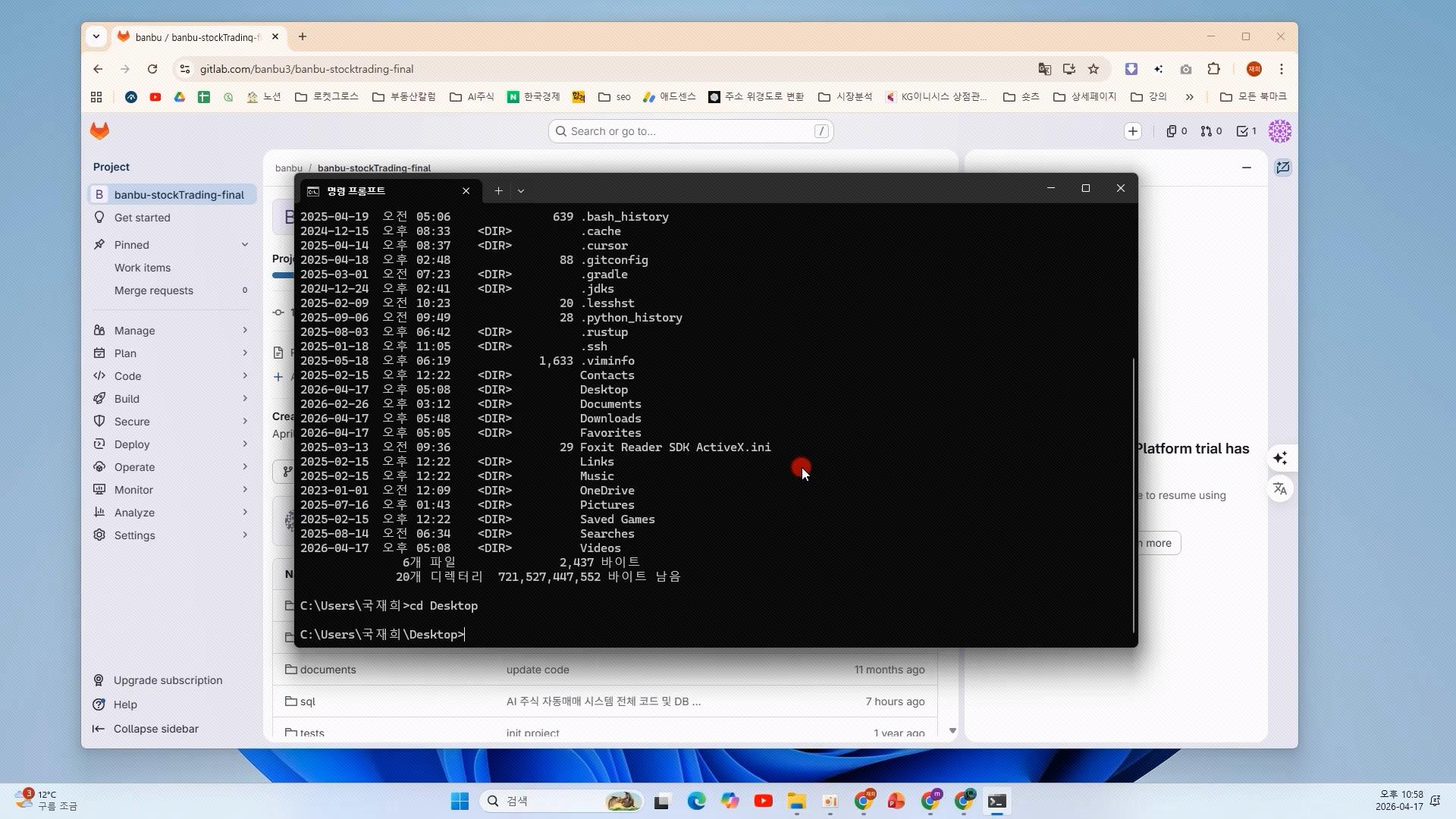Open the Help menu in sidebar
The image size is (1456, 819).
125,704
